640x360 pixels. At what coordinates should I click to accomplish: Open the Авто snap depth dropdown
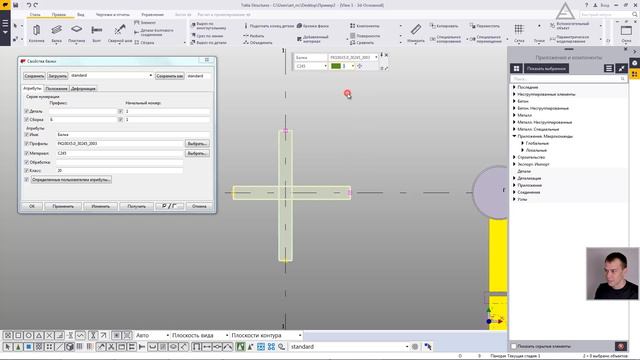pos(167,335)
